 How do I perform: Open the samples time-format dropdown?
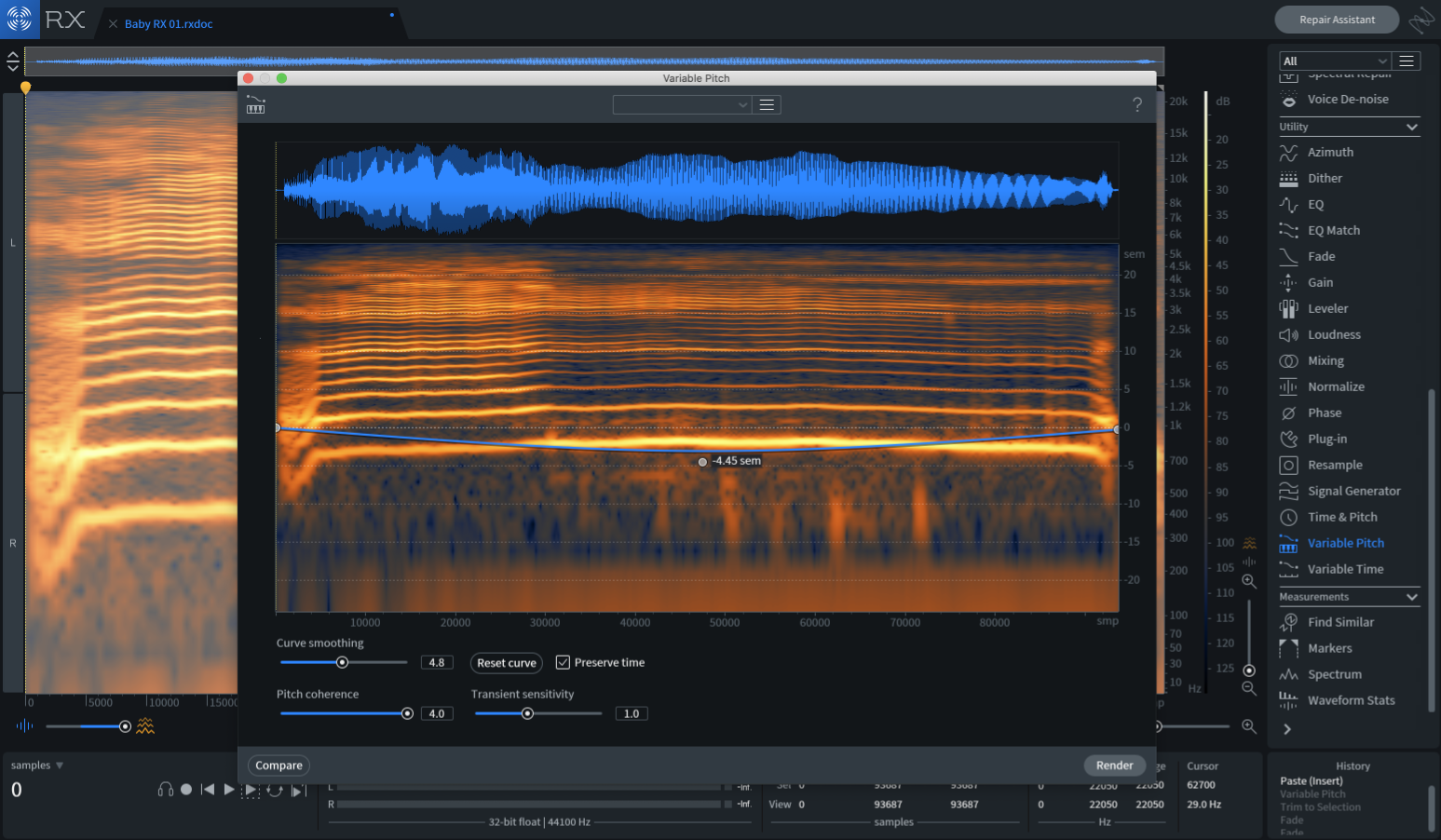[37, 765]
